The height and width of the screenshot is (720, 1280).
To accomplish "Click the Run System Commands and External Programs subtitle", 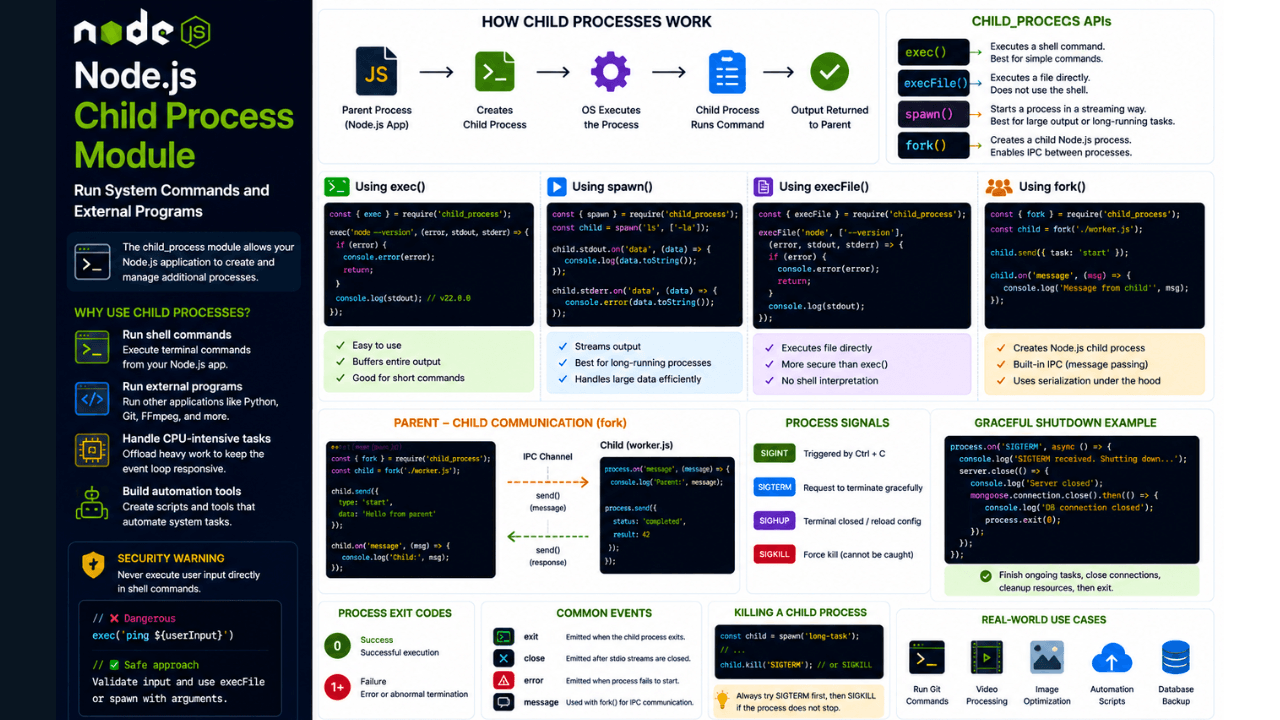I will pyautogui.click(x=172, y=201).
